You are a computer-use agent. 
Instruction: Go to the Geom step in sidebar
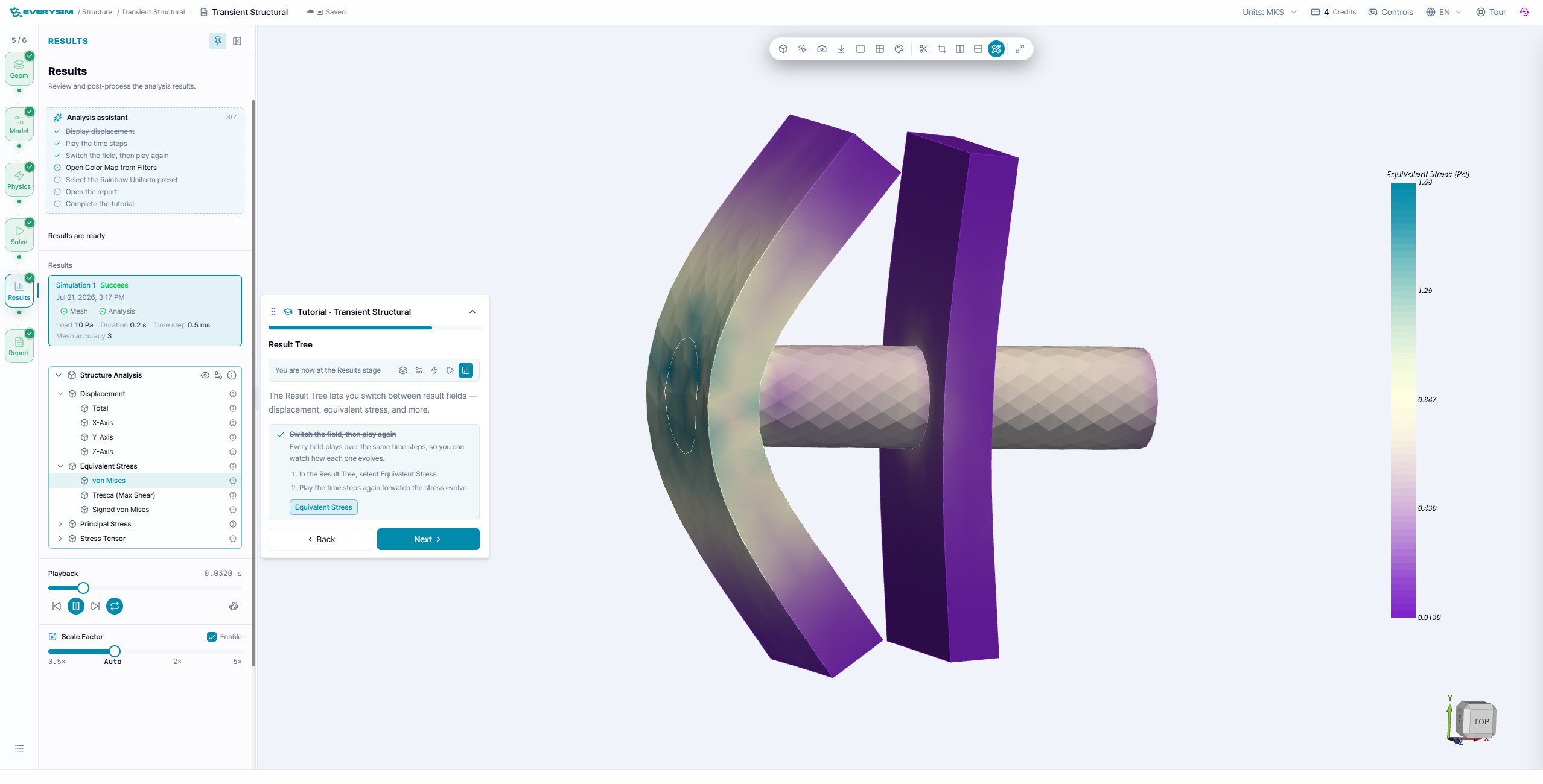tap(19, 69)
